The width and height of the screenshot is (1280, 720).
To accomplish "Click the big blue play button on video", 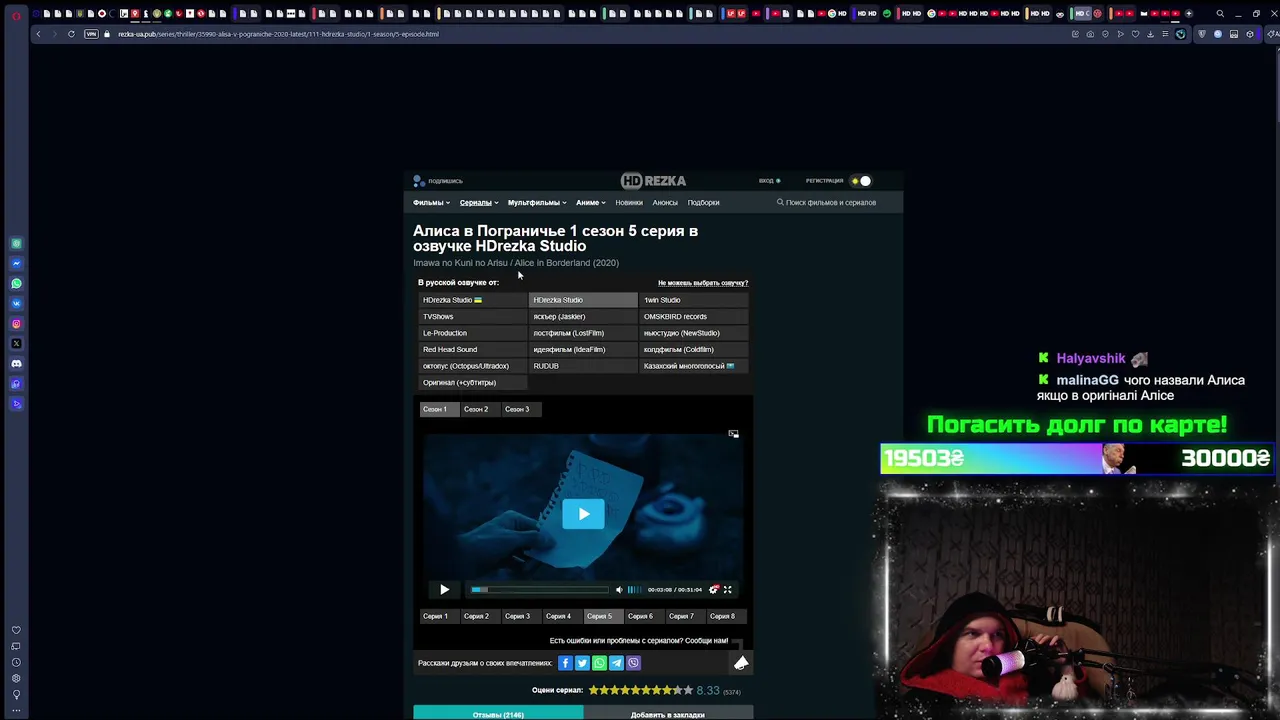I will (583, 514).
